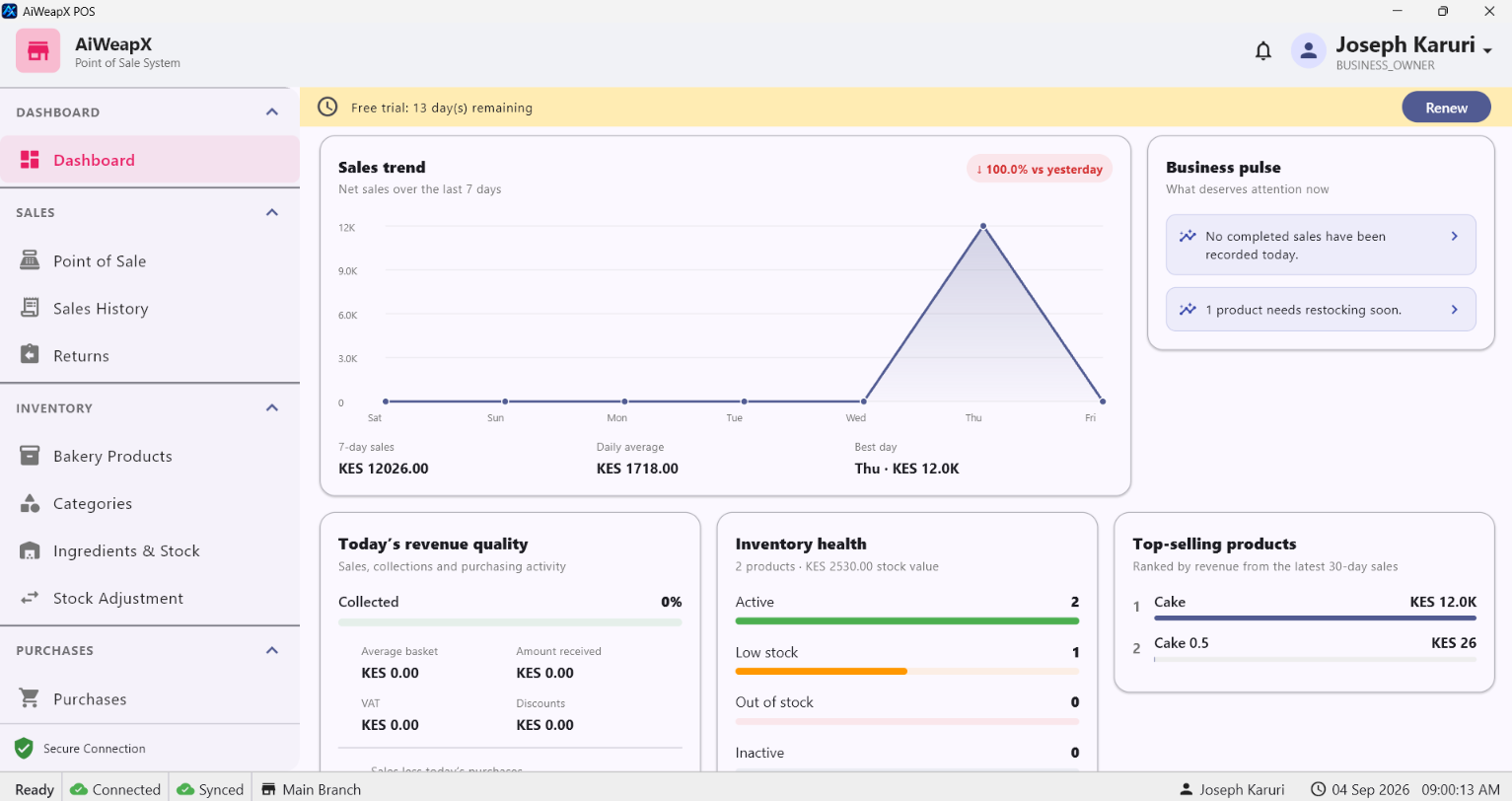1512x801 pixels.
Task: Click the Bakery Products box icon
Action: 30,456
